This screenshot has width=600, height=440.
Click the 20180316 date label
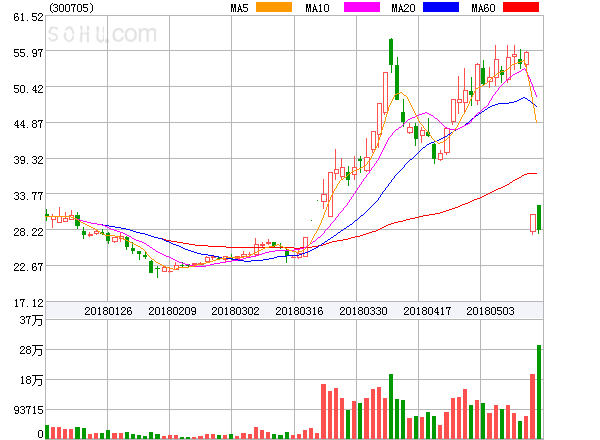(x=299, y=311)
